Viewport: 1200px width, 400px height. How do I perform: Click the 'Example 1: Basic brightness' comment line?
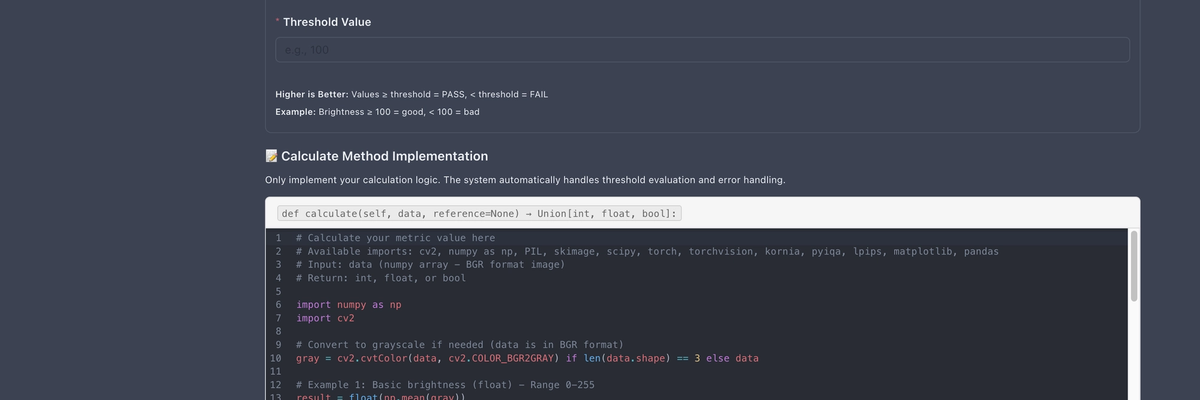click(445, 385)
